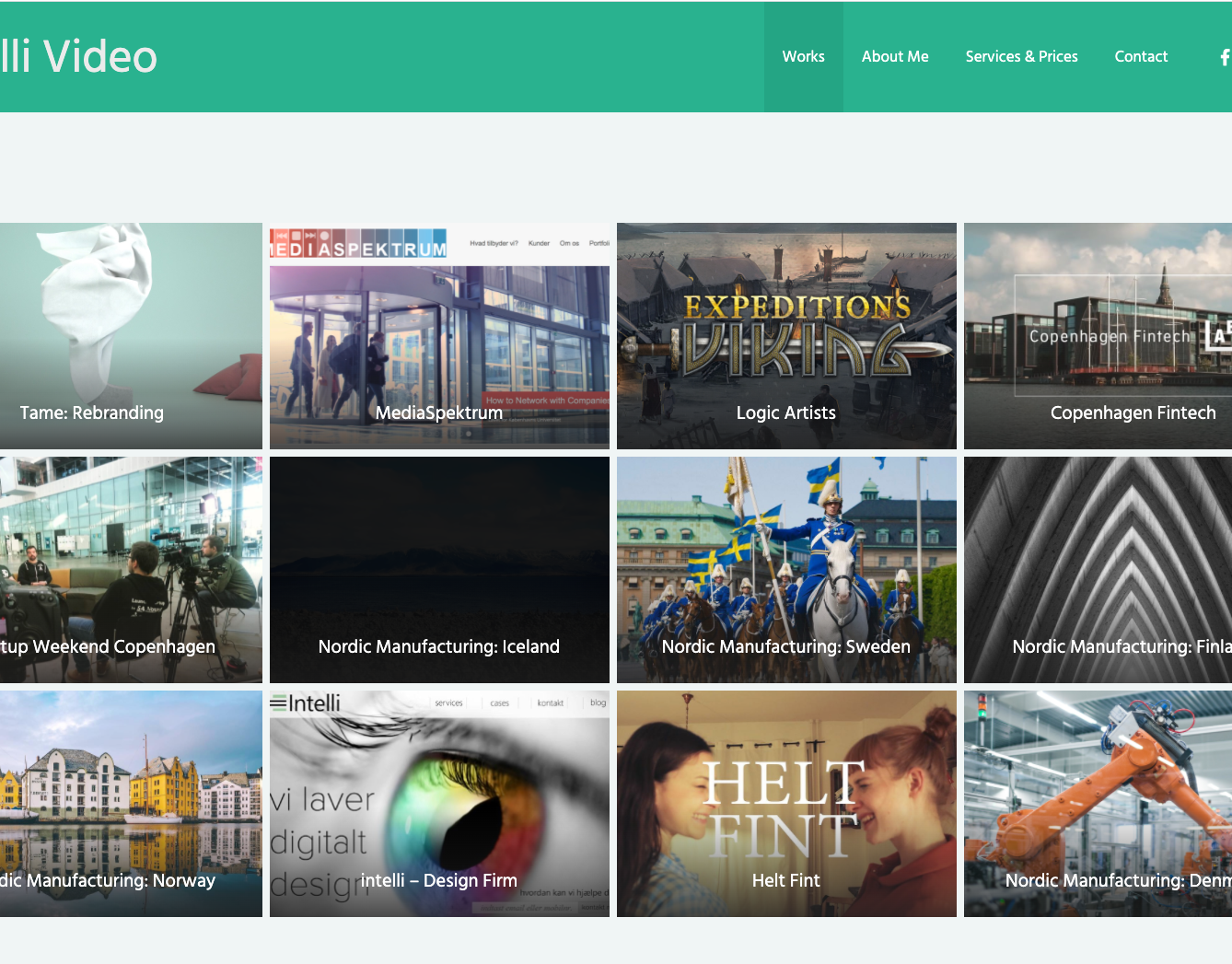Open the Works menu item

(803, 56)
